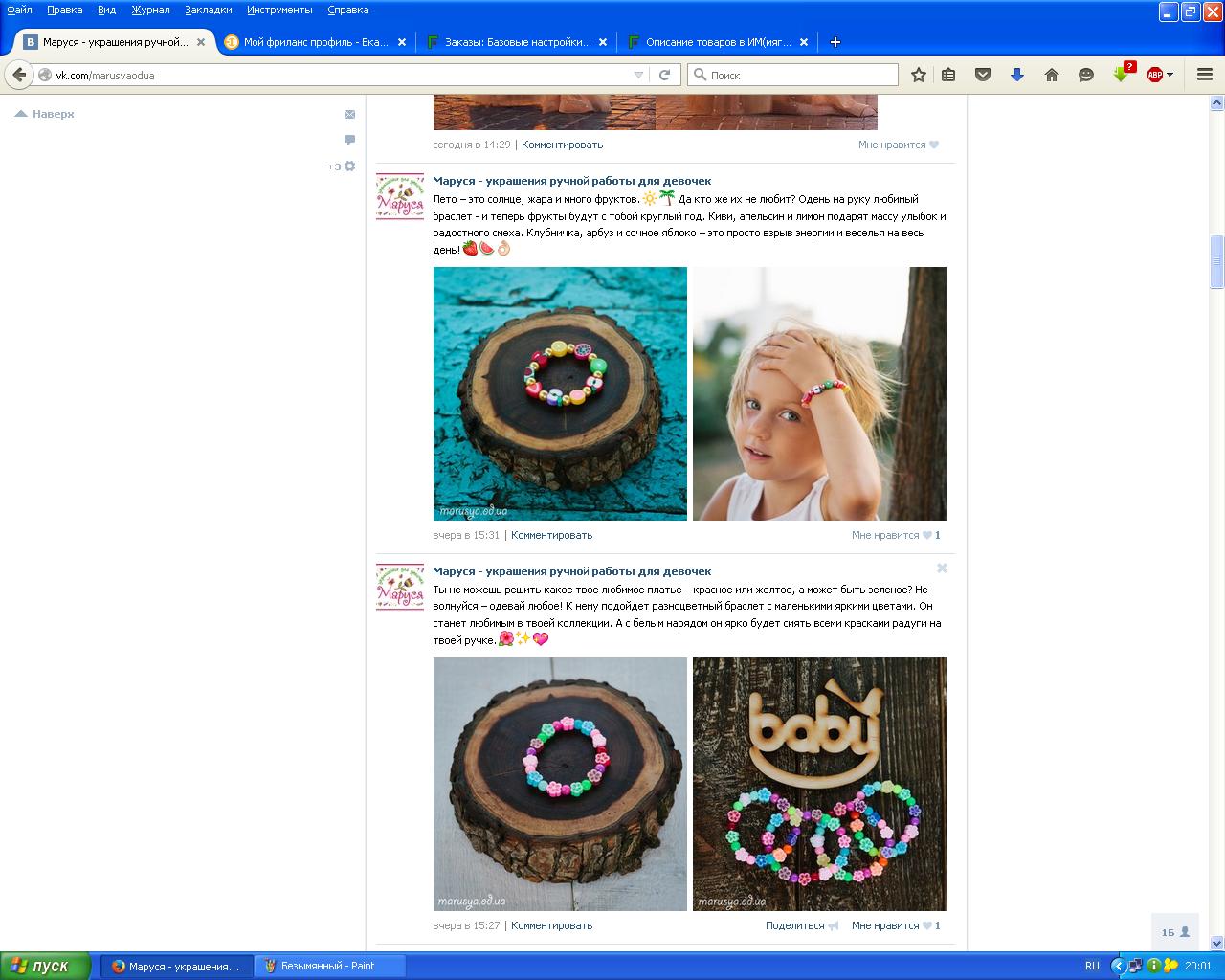Click the speech bubble icon in sidebar
Image resolution: width=1225 pixels, height=980 pixels.
tap(349, 140)
